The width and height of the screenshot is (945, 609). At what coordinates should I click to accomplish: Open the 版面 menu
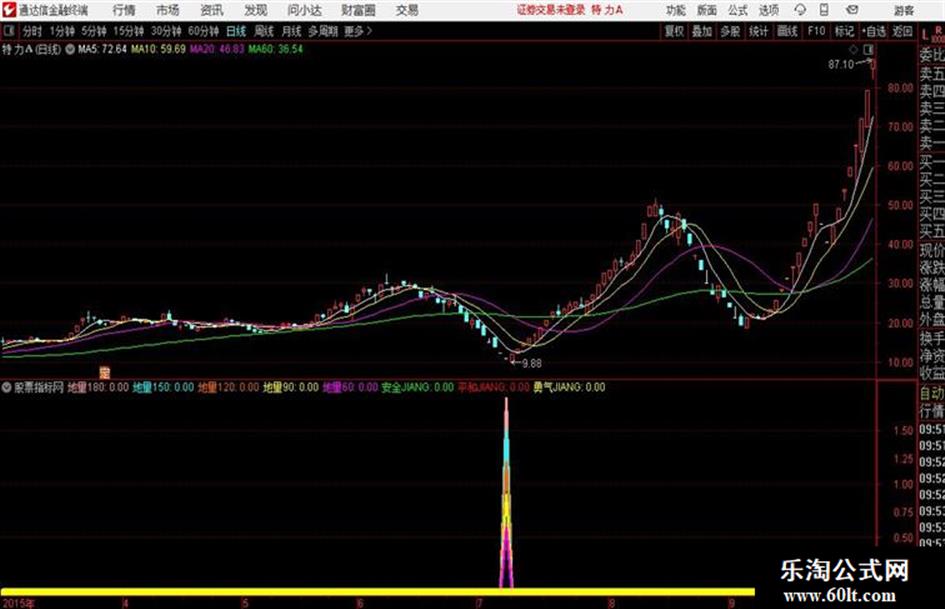point(707,10)
